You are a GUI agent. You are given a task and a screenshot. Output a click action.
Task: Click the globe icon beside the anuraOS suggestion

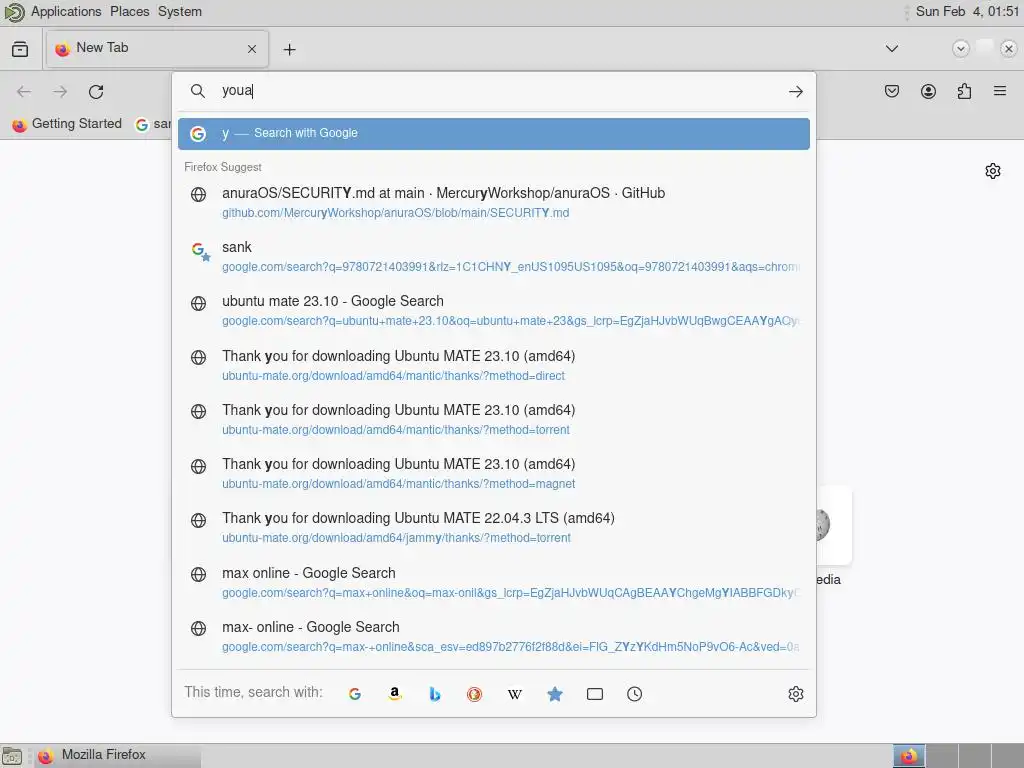click(x=199, y=195)
